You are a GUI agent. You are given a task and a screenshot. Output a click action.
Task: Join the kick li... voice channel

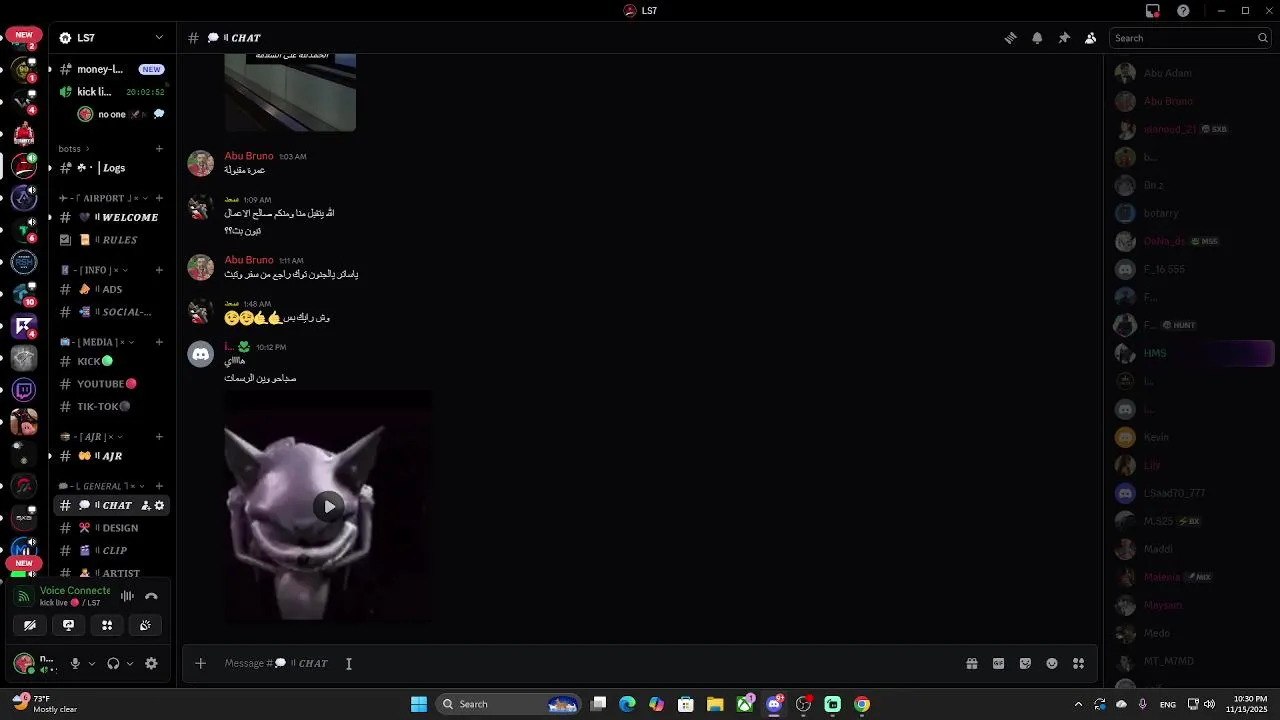(x=110, y=92)
